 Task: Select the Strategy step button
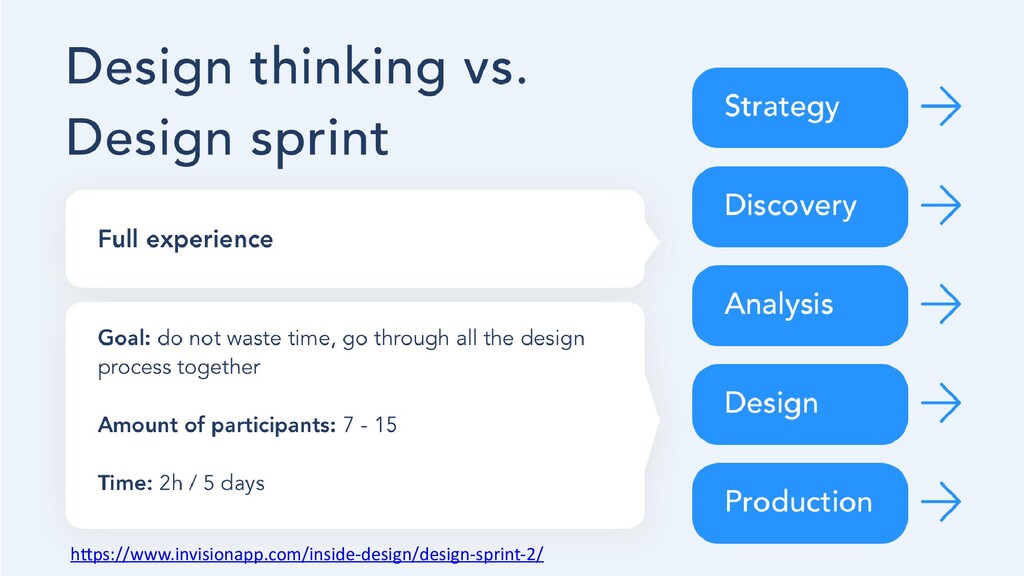[x=800, y=108]
